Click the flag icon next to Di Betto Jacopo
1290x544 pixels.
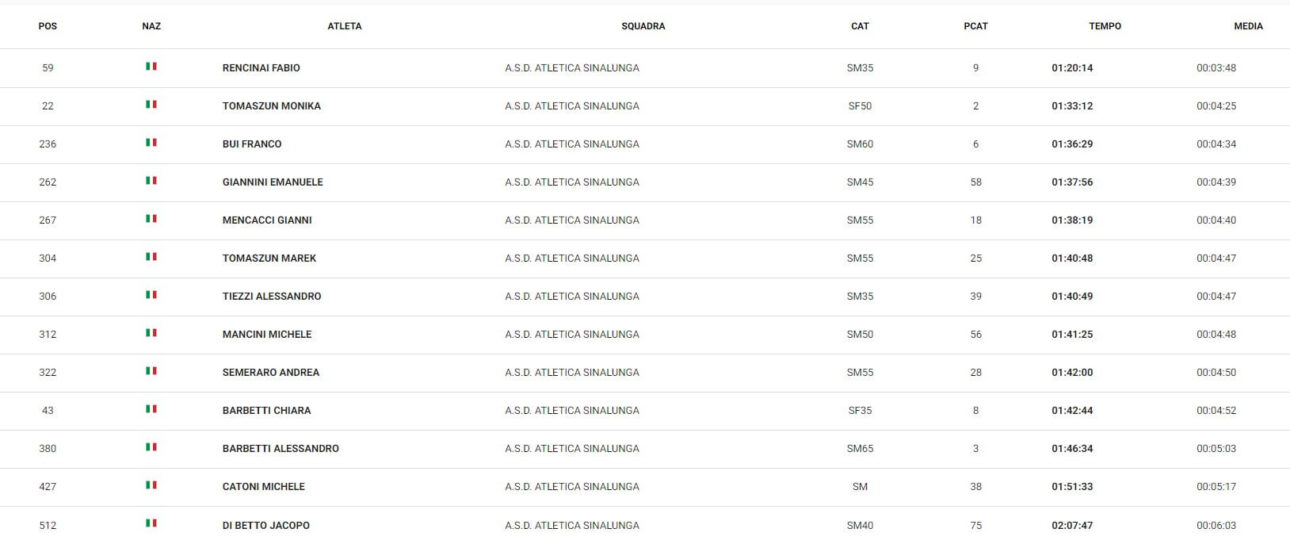coord(151,523)
